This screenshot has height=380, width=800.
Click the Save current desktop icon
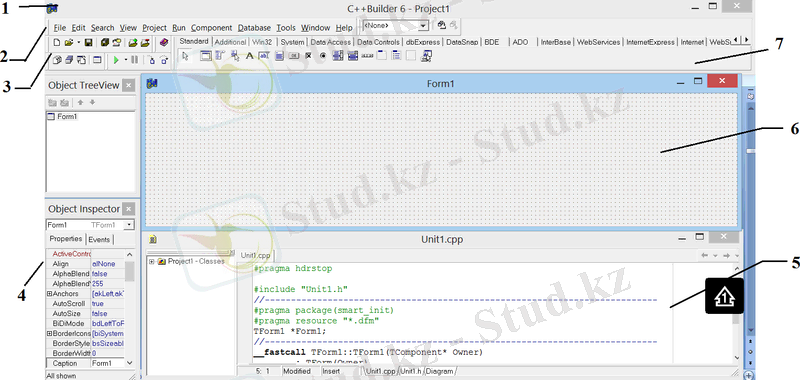coord(442,24)
